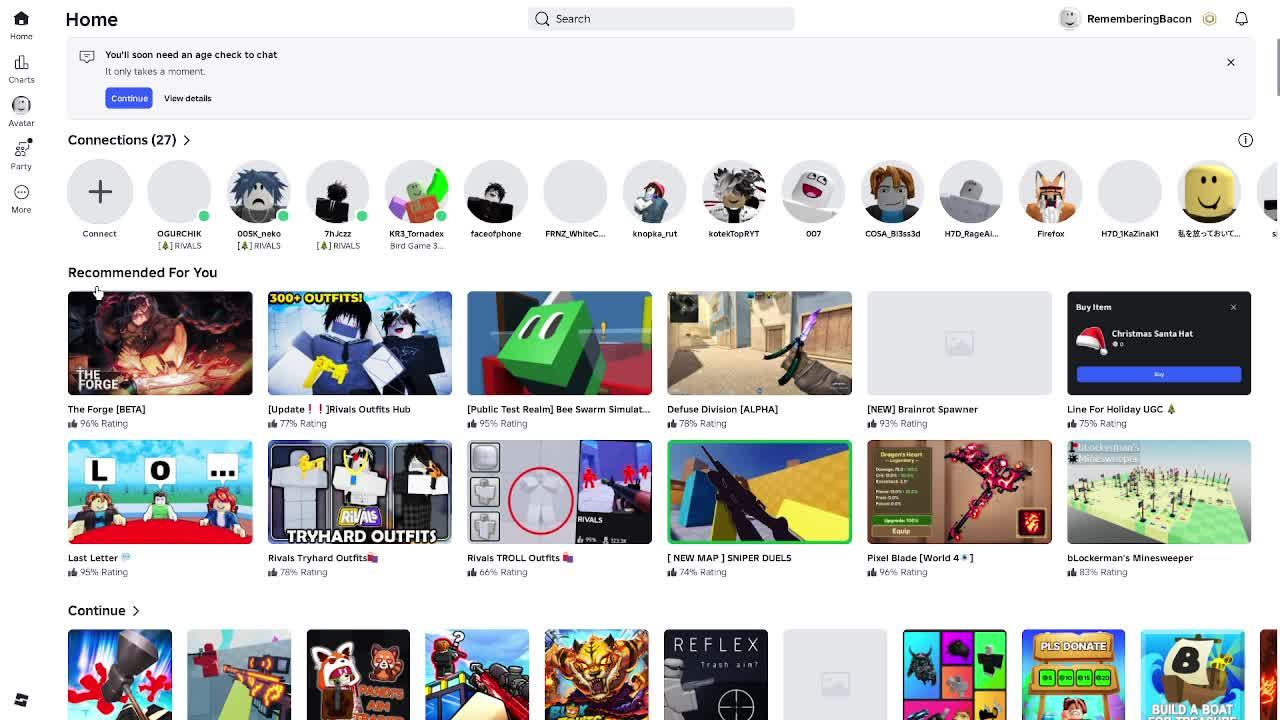
Task: Expand the Continue section
Action: pos(104,611)
